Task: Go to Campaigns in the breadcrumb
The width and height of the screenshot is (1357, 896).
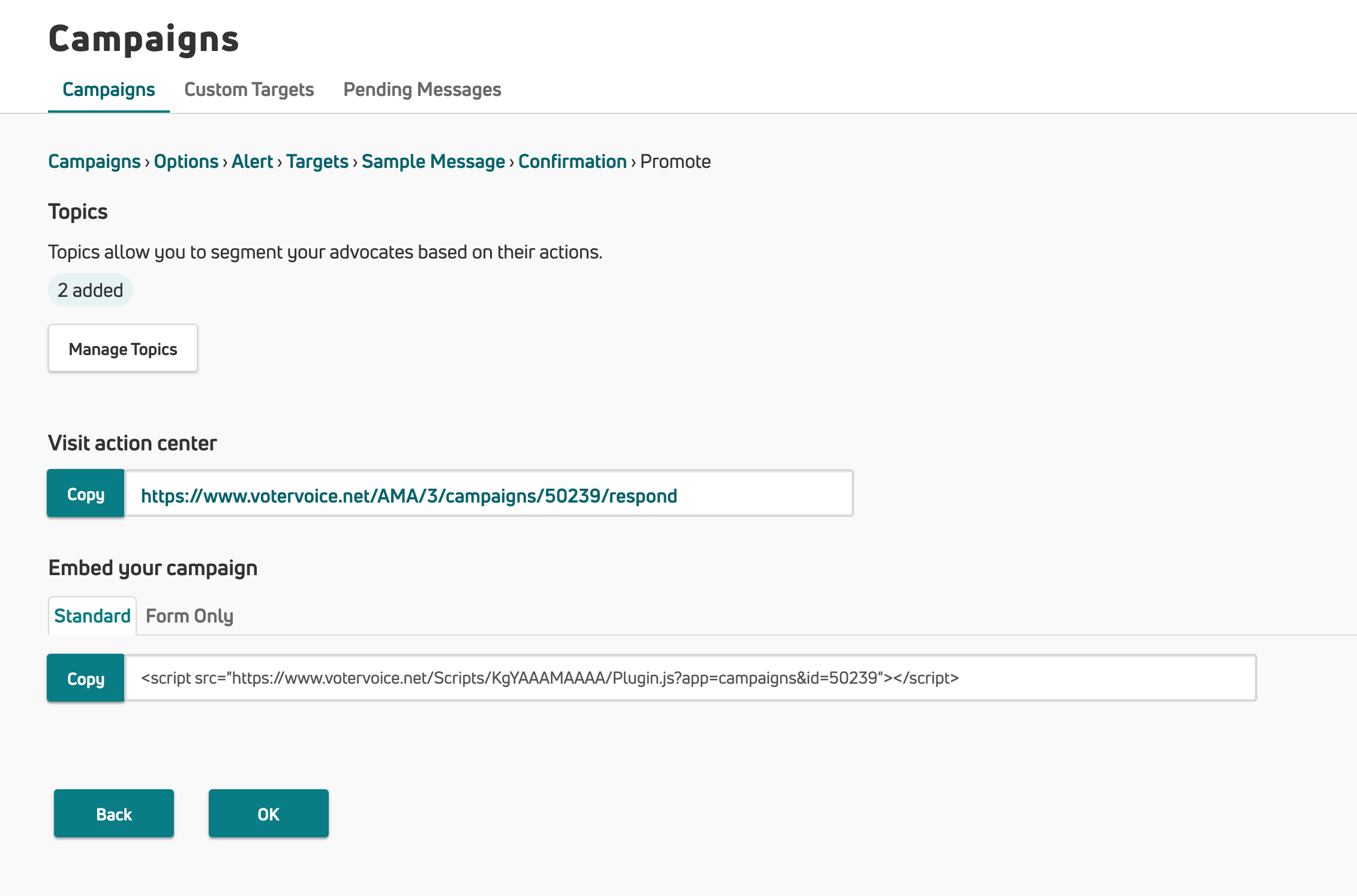Action: click(x=94, y=161)
